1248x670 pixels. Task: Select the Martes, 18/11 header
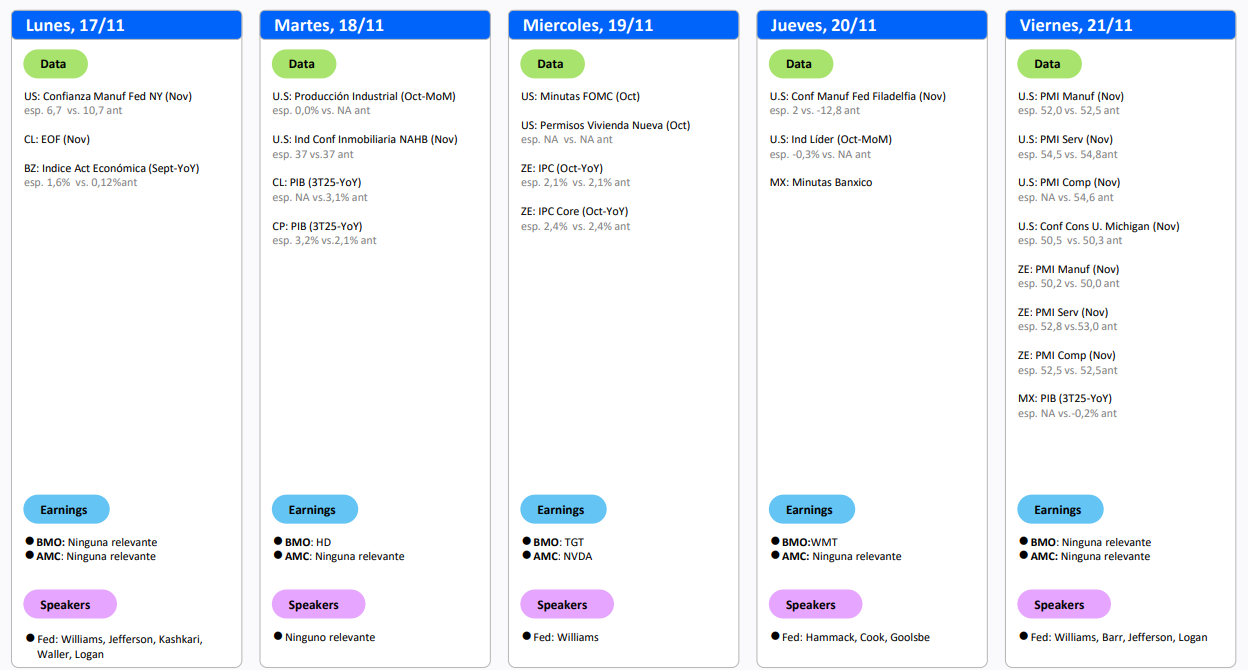coord(375,26)
